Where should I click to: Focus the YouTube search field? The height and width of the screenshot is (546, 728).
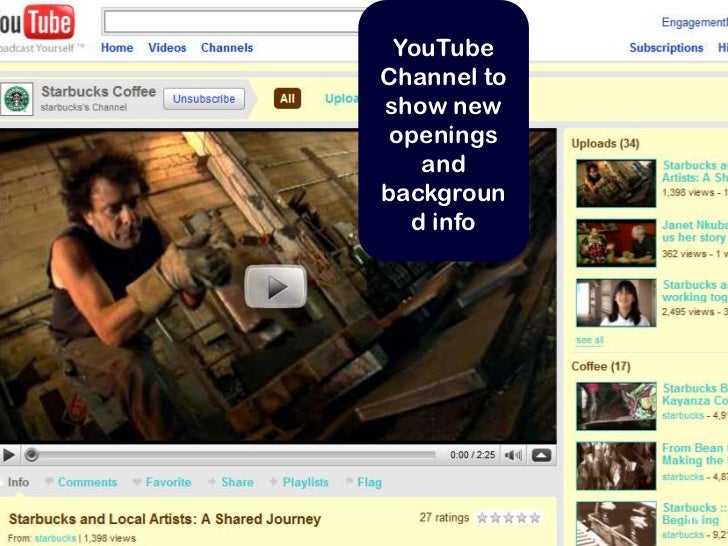pos(231,22)
